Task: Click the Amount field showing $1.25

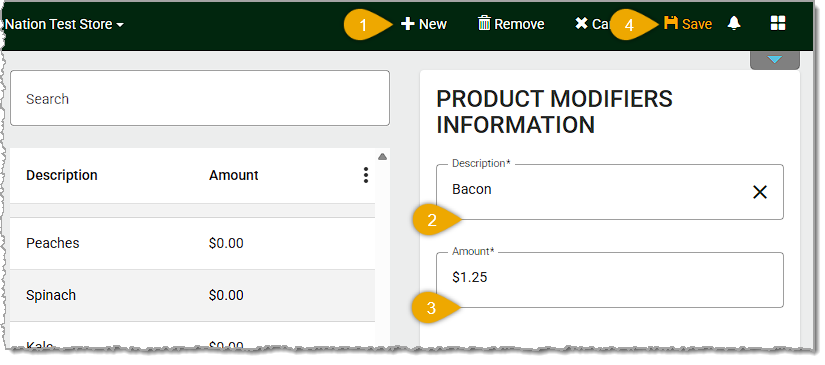Action: point(610,280)
